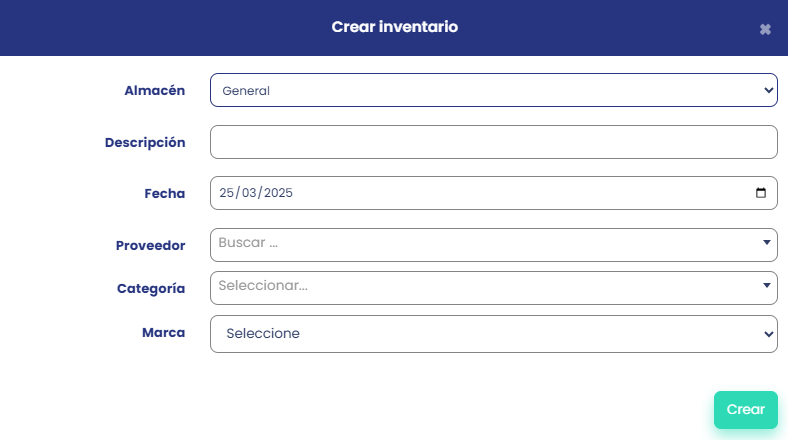Click the Proveedor dropdown arrow

766,242
